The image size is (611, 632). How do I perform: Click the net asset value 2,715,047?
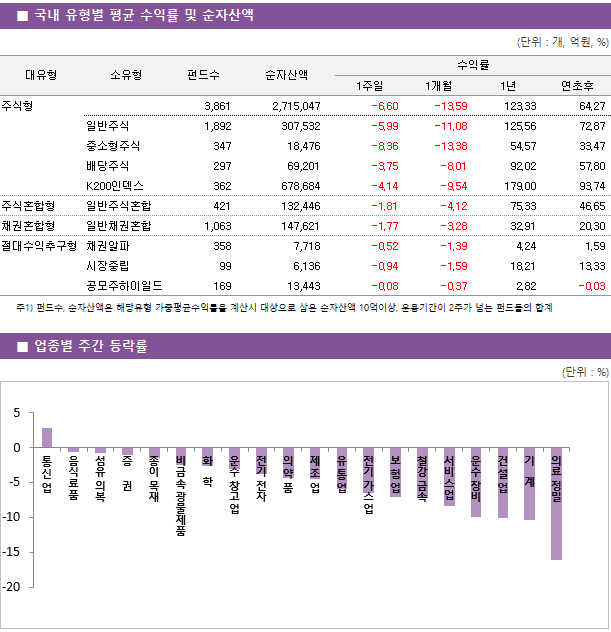296,106
